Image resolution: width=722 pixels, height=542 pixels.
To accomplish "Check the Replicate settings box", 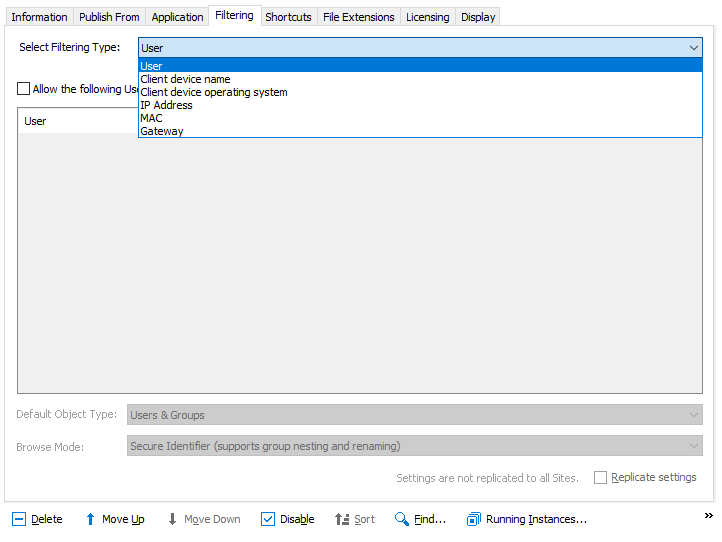I will coord(600,478).
